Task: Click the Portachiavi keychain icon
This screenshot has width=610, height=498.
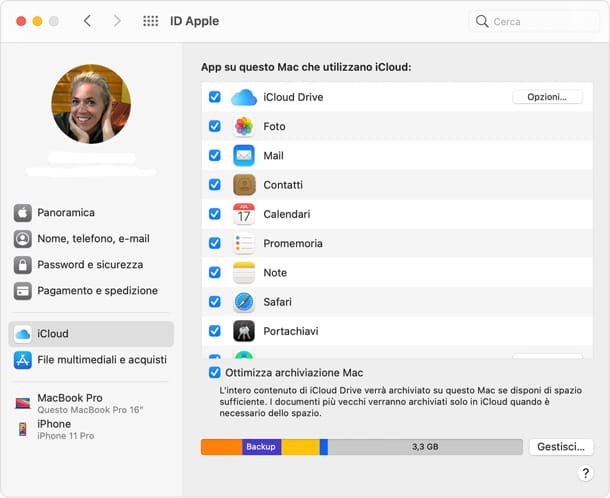Action: pos(244,331)
